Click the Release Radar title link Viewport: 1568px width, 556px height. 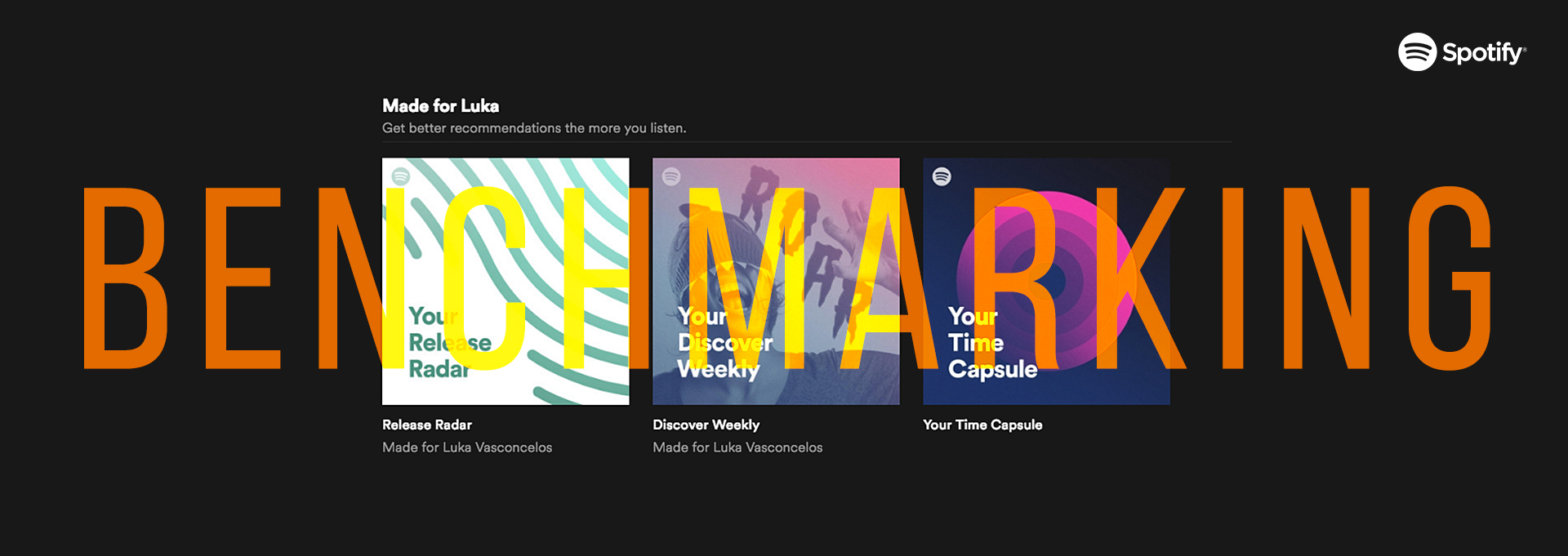427,425
